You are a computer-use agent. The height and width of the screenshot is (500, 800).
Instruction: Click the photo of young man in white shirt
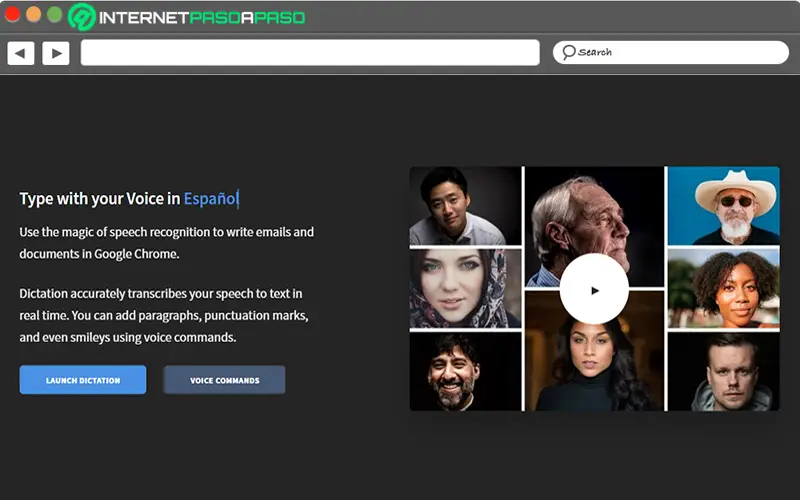465,206
